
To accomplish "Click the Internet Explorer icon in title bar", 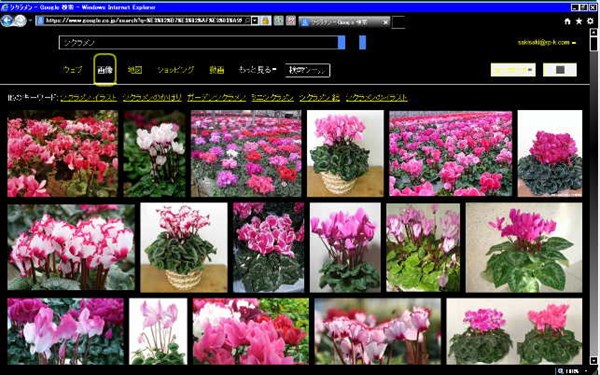I will (x=5, y=7).
